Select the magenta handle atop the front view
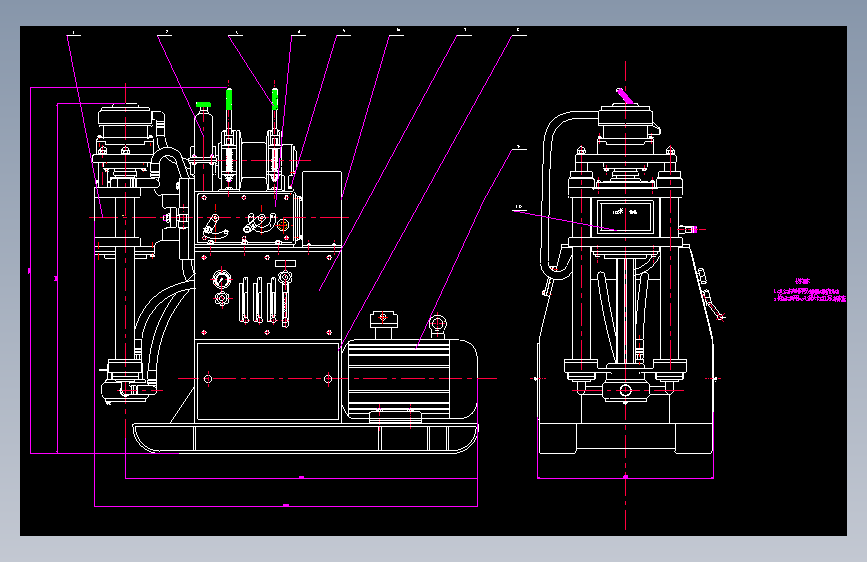This screenshot has width=867, height=562. coord(625,96)
